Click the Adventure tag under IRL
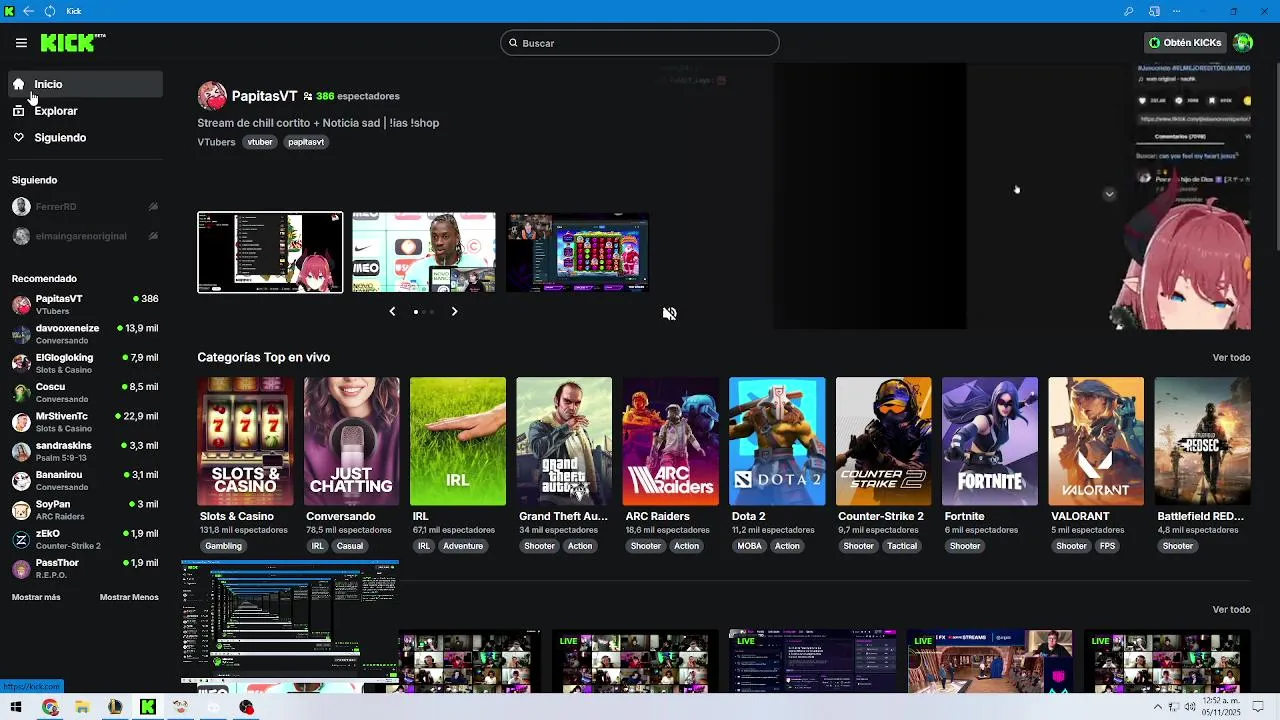Screen dimensions: 1280x720 (x=463, y=546)
